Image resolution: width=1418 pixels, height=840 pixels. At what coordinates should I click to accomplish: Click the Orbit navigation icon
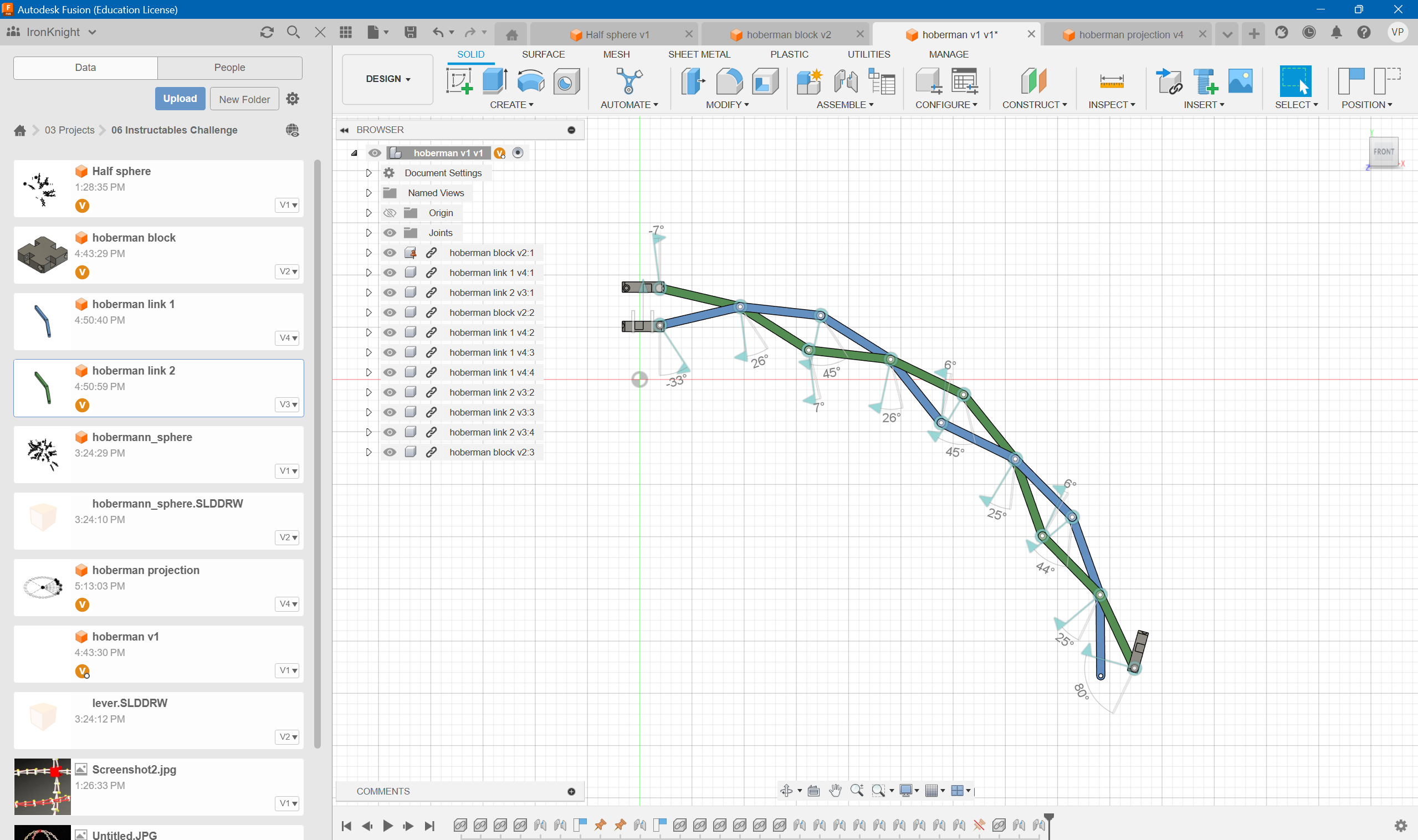tap(786, 791)
